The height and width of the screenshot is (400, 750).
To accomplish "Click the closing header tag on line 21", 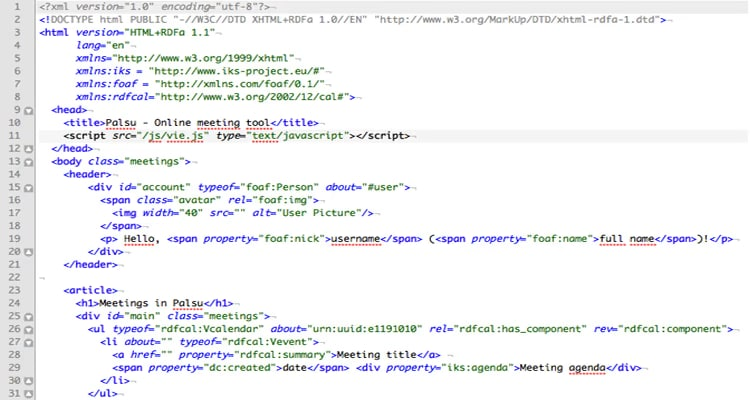I will [x=91, y=265].
